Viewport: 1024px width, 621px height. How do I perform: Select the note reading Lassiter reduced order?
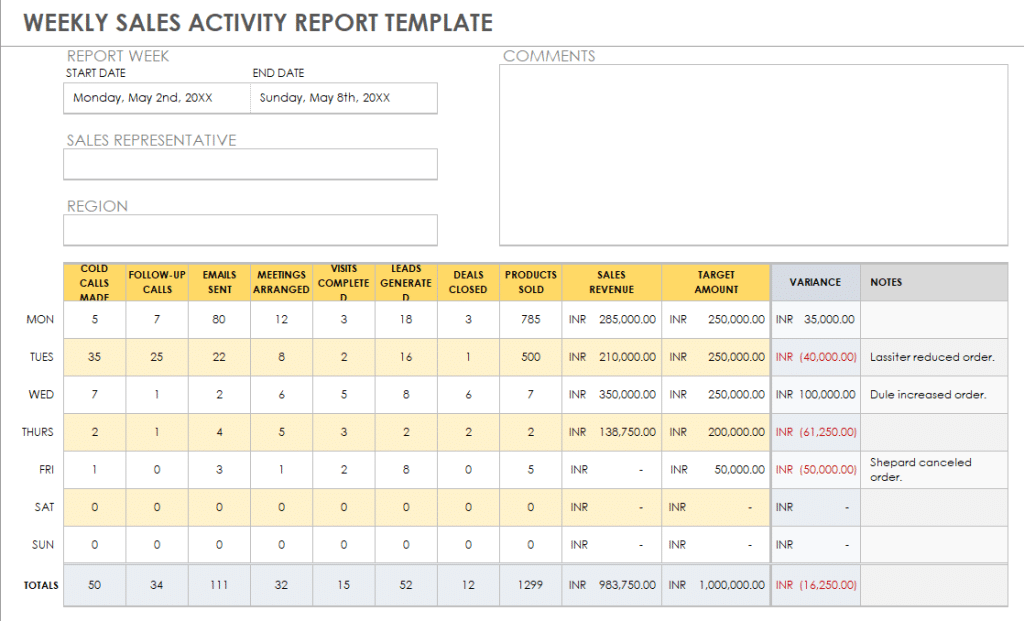(x=934, y=357)
